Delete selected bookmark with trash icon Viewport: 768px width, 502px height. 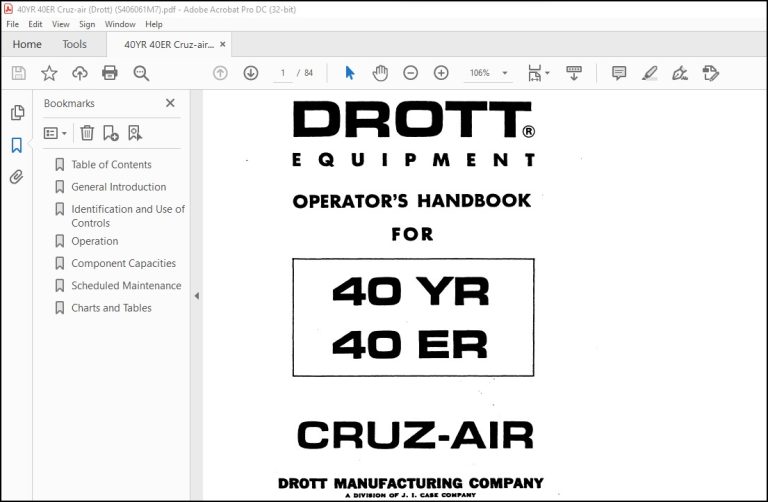[x=87, y=133]
